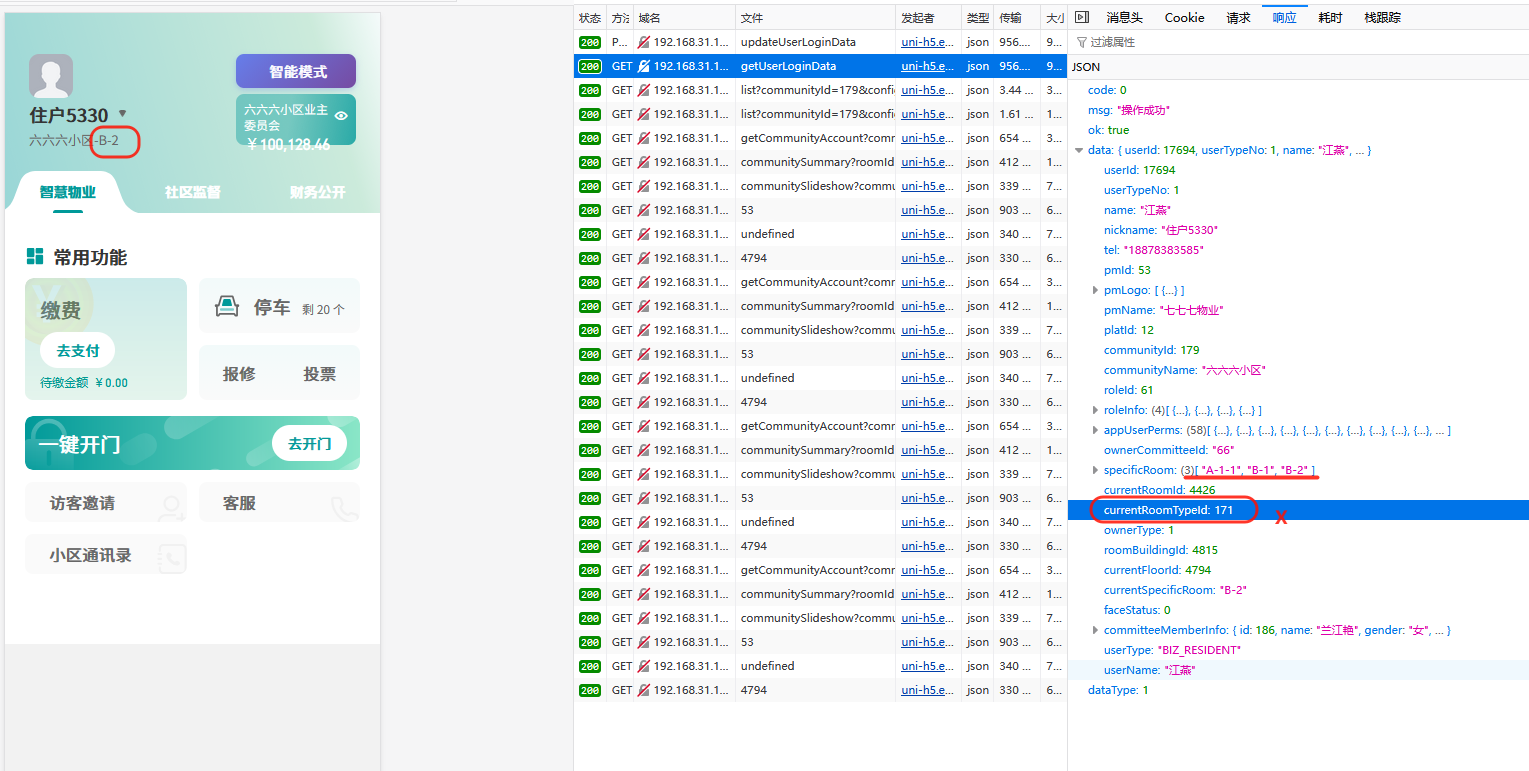Click the insecure lock icon on getUserLoginData row
The height and width of the screenshot is (771, 1529).
click(643, 66)
